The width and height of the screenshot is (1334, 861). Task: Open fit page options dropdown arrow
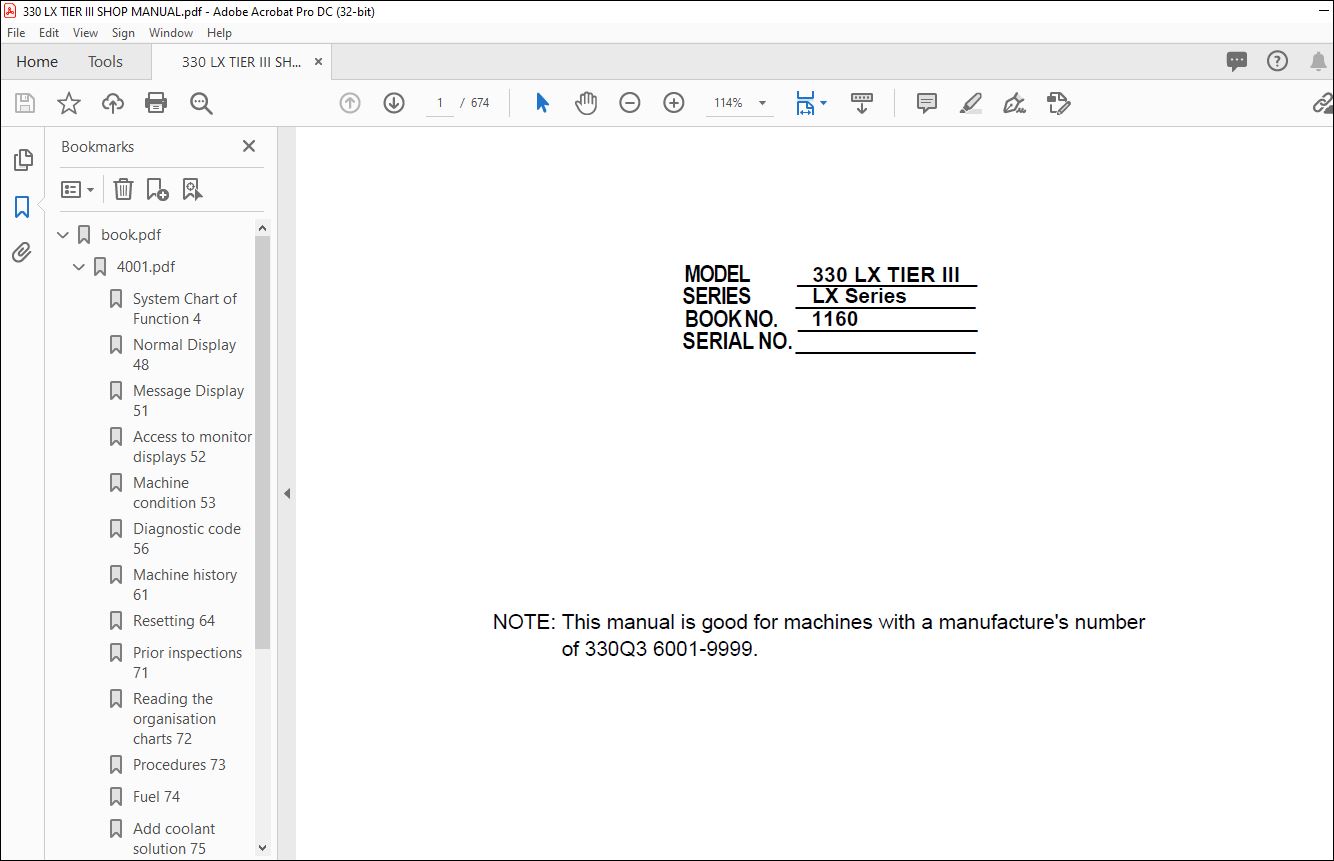(x=823, y=103)
